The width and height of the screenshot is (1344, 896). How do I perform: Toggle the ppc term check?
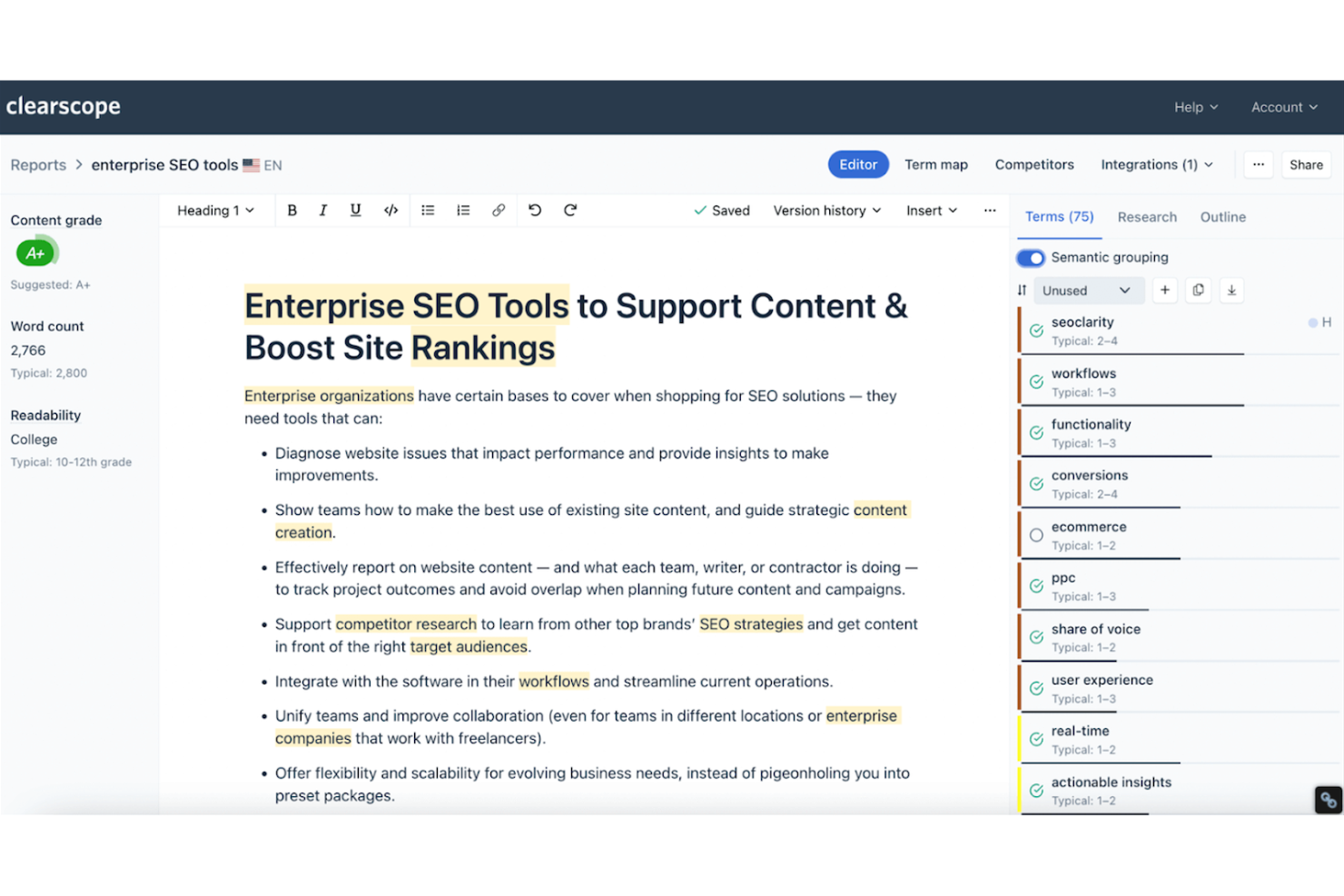[1036, 586]
